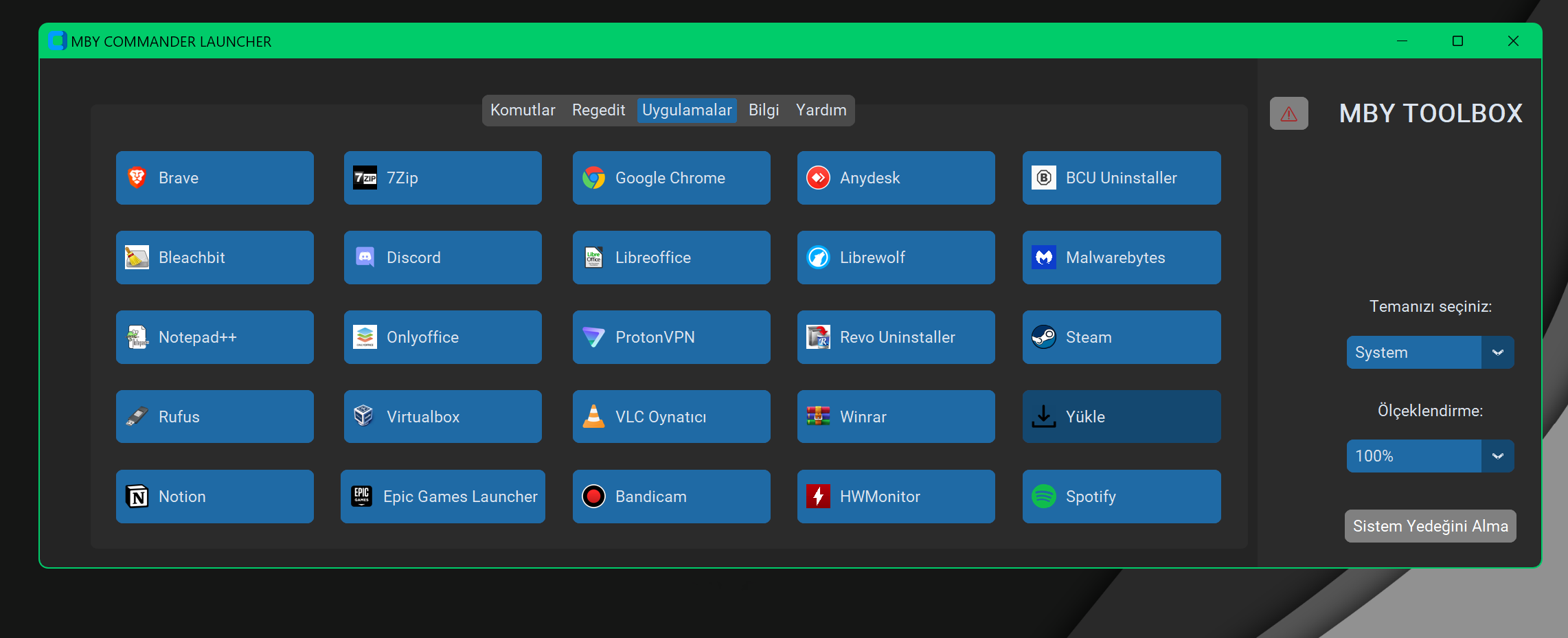Click the 'Ölçeklendirme:' label
This screenshot has width=1568, height=638.
point(1431,411)
